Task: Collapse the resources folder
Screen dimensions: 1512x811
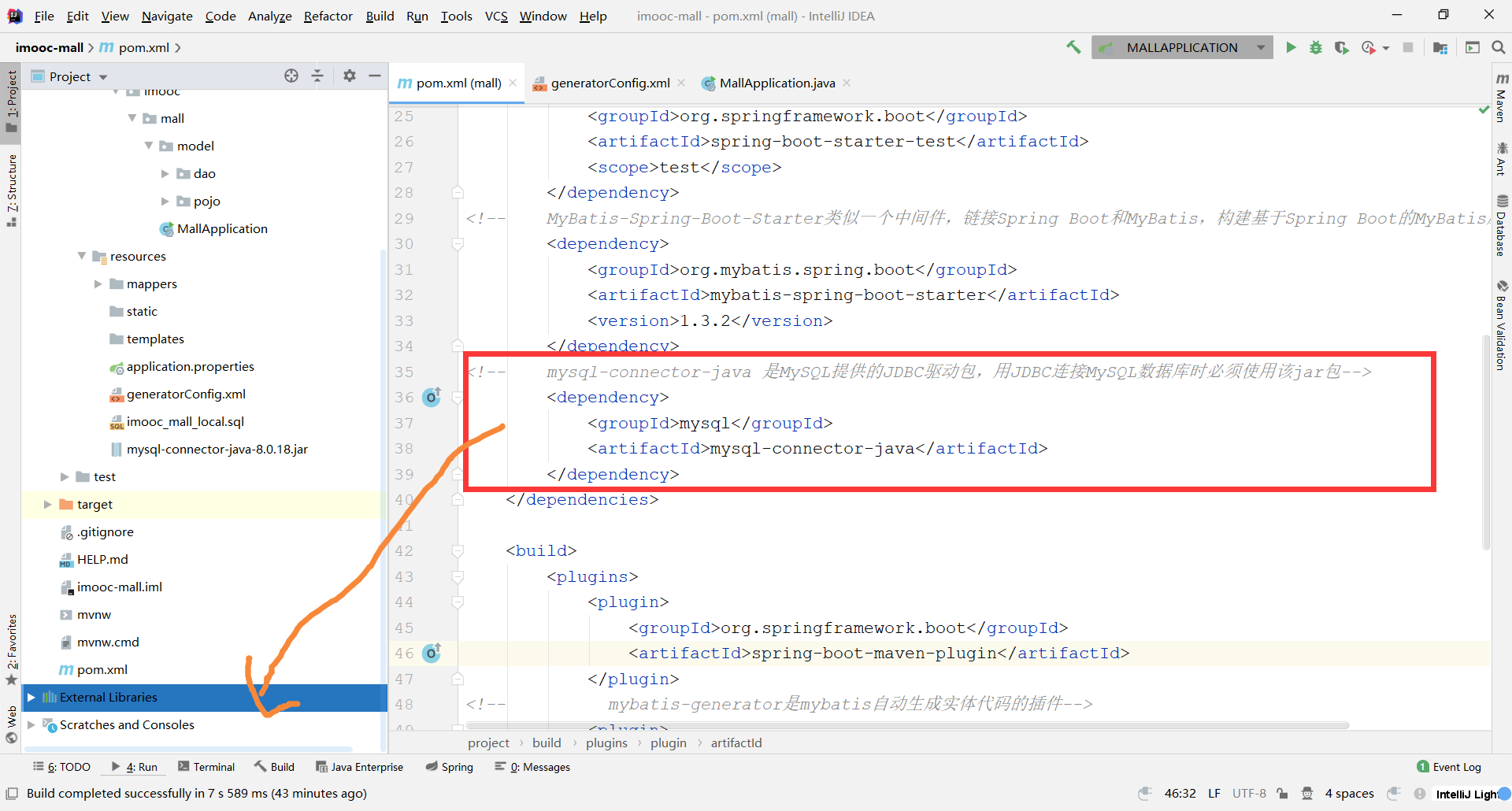Action: 81,256
